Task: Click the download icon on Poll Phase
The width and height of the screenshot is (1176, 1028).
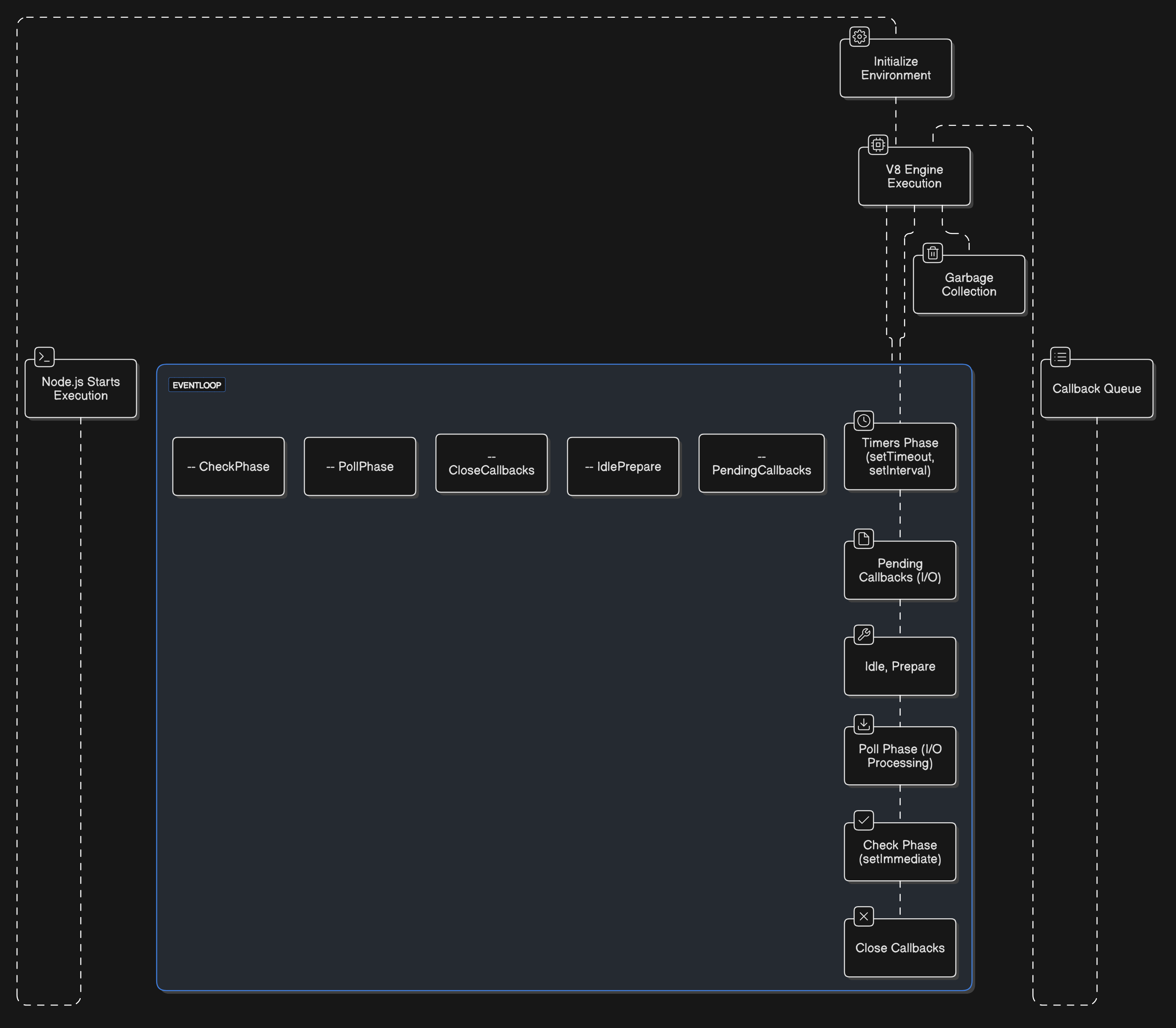Action: pyautogui.click(x=863, y=724)
